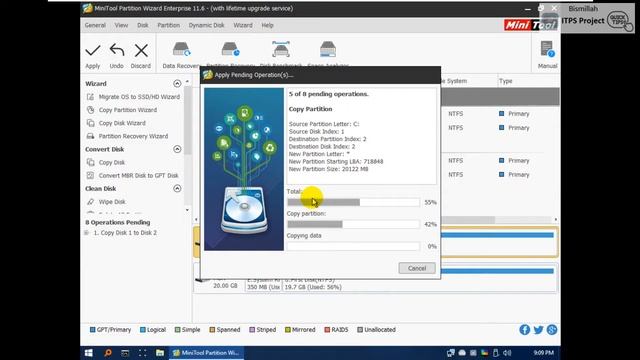Open the Help menu

[x=267, y=25]
